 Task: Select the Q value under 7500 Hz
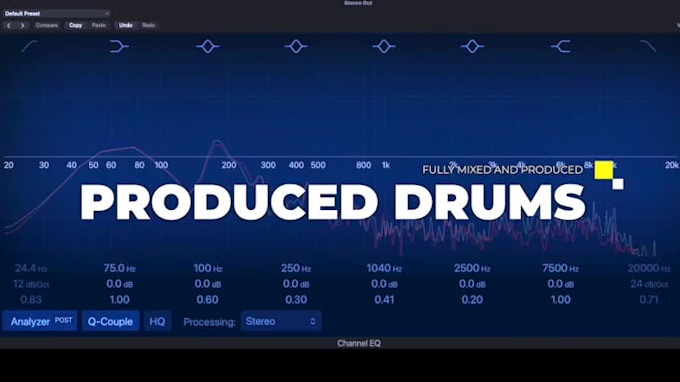[x=561, y=300]
